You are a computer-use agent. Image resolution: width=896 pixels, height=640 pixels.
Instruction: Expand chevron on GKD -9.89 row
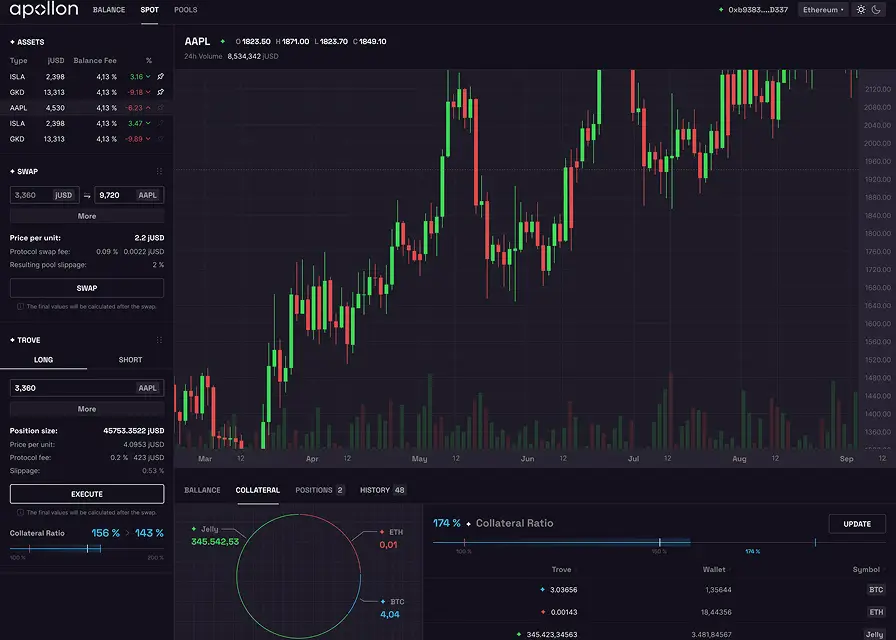point(148,139)
